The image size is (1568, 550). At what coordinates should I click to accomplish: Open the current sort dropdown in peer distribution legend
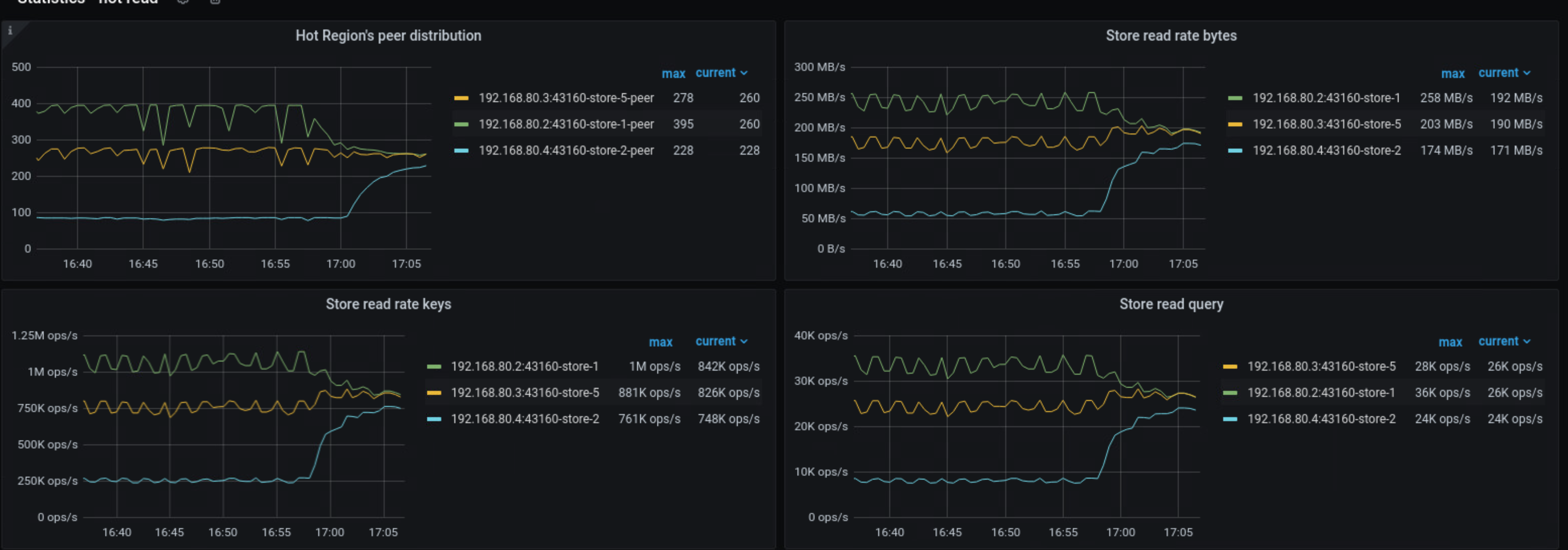(721, 73)
